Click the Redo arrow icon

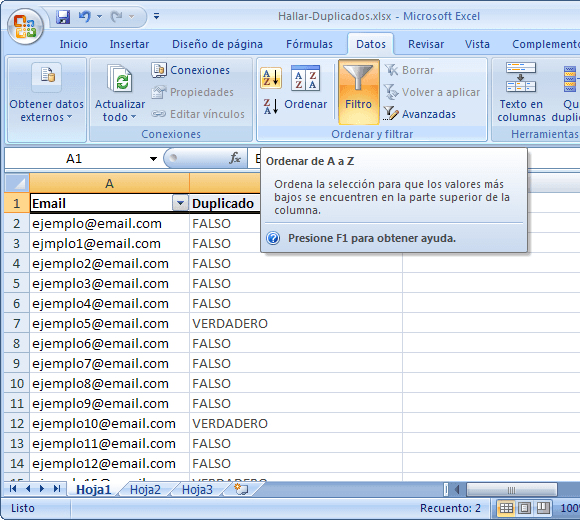coord(117,17)
